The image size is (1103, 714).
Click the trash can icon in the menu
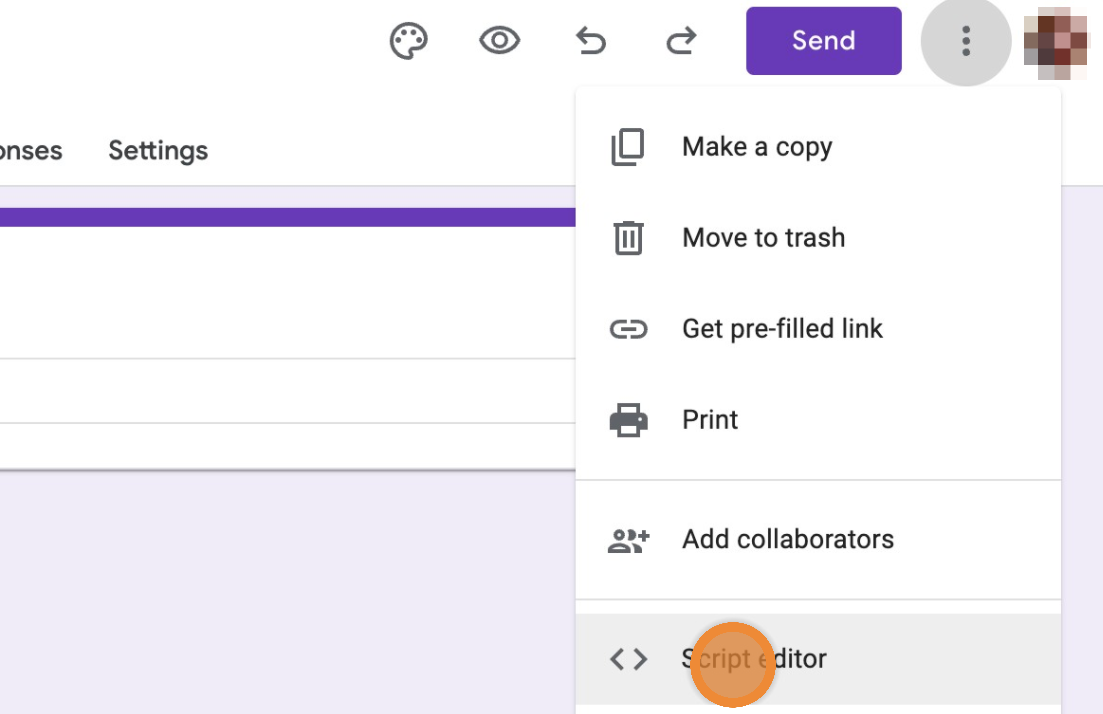click(628, 238)
